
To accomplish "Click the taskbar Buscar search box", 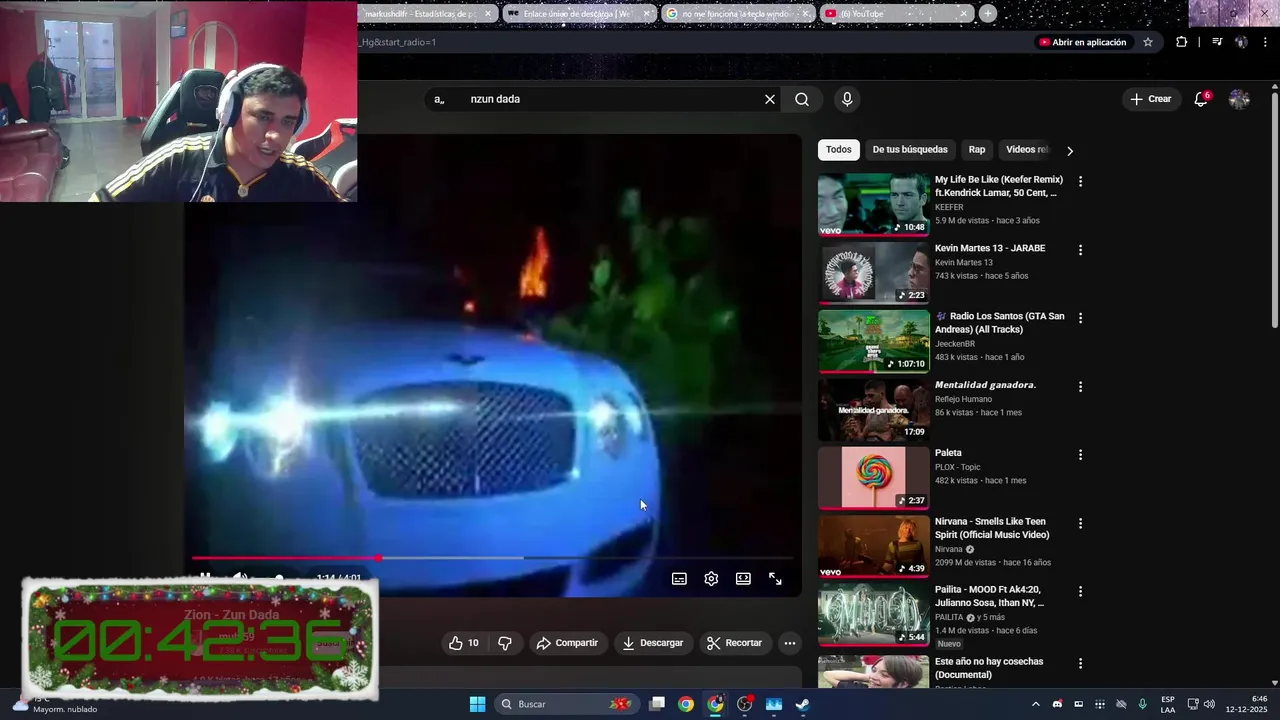I will pos(568,704).
